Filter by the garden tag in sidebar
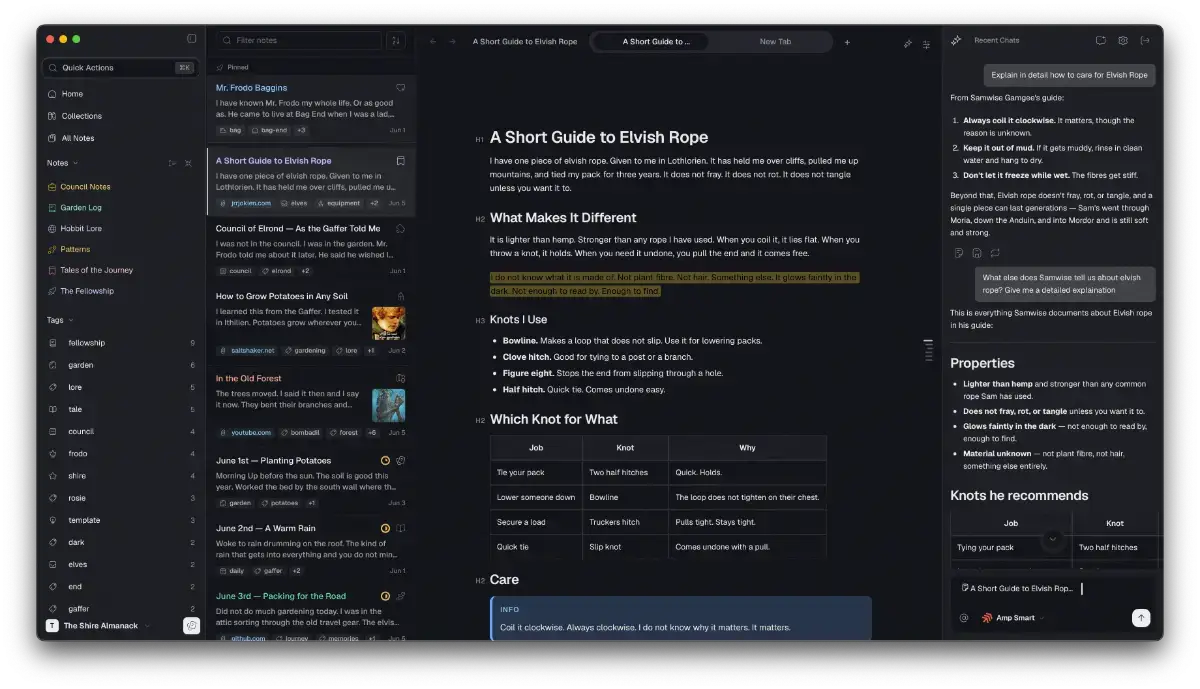Image resolution: width=1200 pixels, height=689 pixels. click(122, 365)
